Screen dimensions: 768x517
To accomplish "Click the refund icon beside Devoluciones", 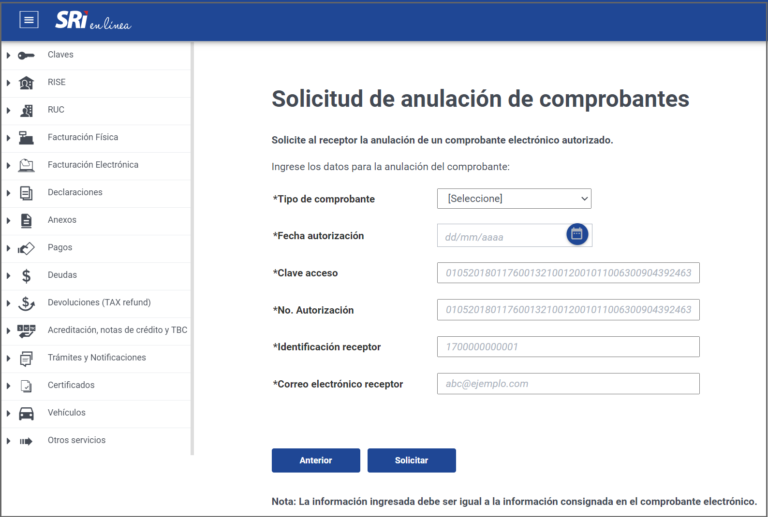I will click(x=26, y=304).
